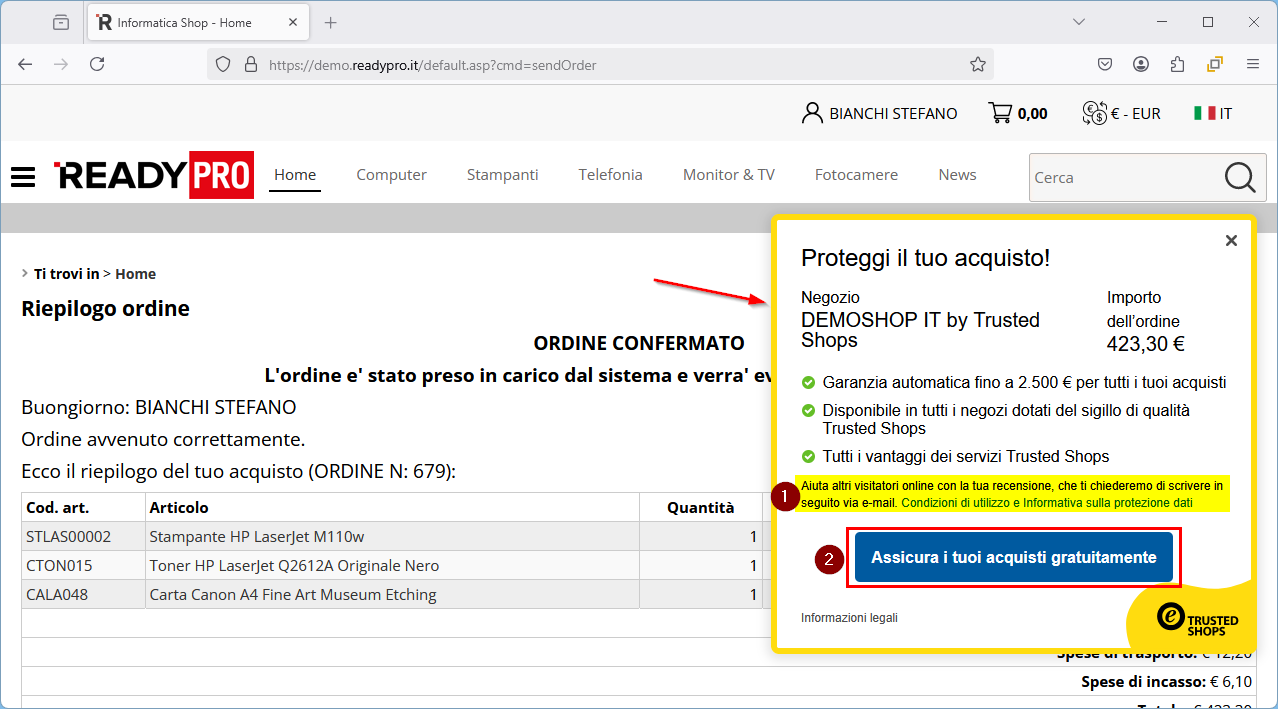Select the Informatica Shop - Home tab
This screenshot has height=709, width=1278.
tap(198, 22)
